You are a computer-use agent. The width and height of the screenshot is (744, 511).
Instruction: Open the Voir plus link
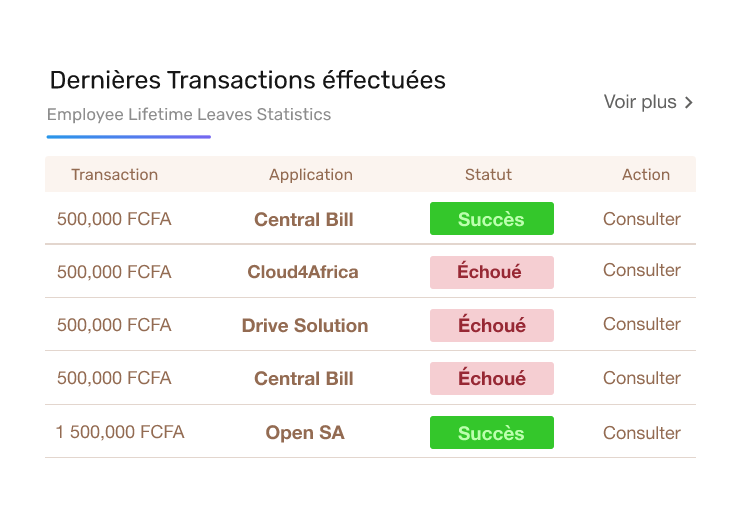(640, 102)
